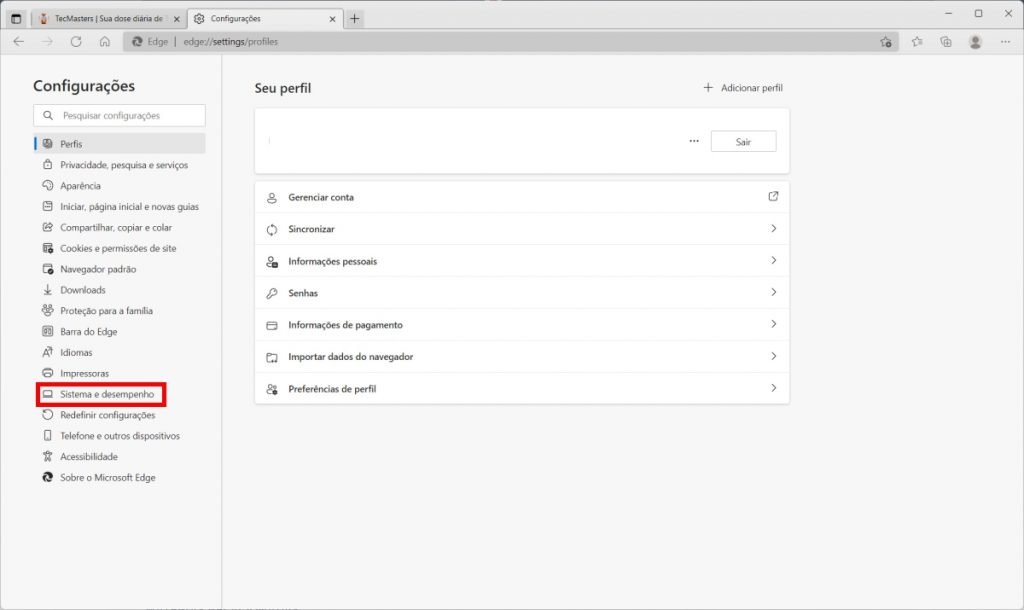Click the profile more options ellipsis
This screenshot has height=610, width=1024.
click(x=694, y=142)
